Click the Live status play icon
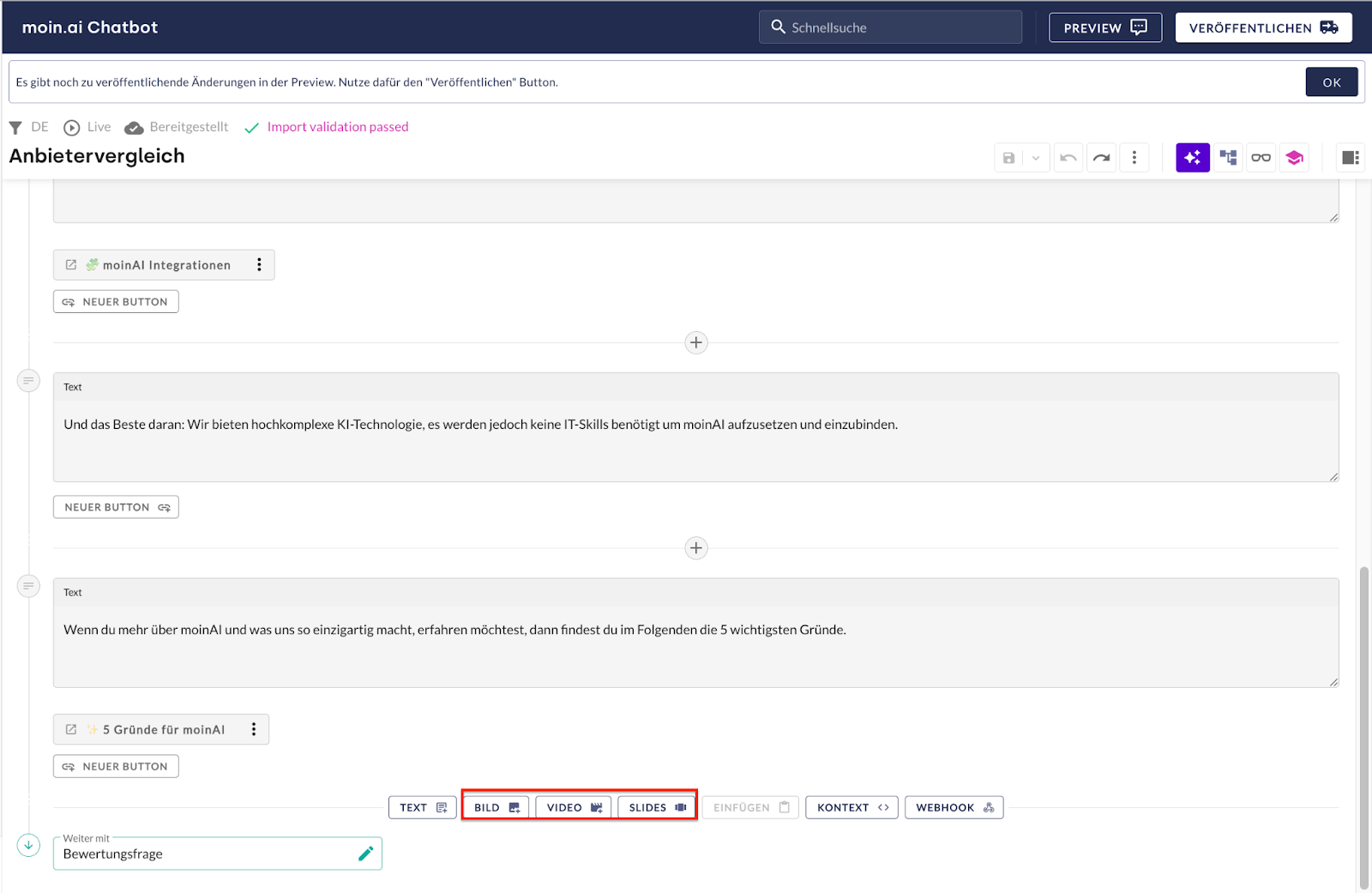 (72, 127)
